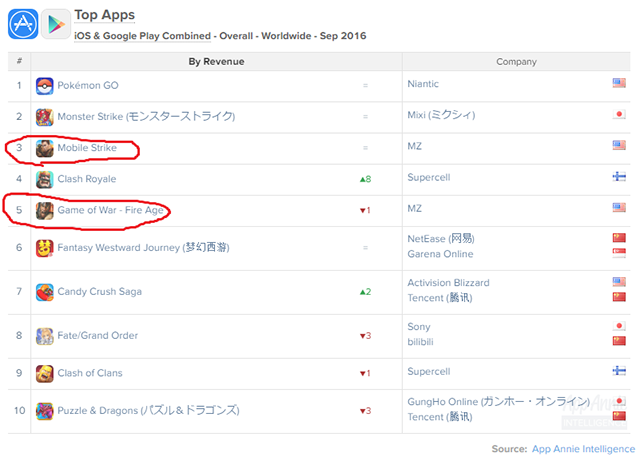
Task: Open the bilibili company link
Action: click(x=420, y=342)
